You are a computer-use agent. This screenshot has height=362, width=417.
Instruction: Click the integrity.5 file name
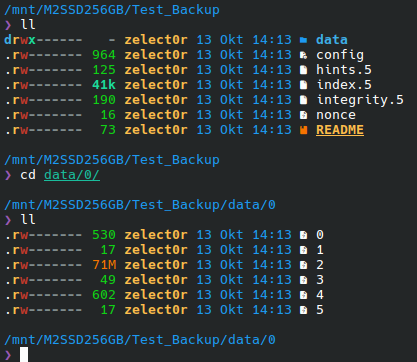click(360, 100)
